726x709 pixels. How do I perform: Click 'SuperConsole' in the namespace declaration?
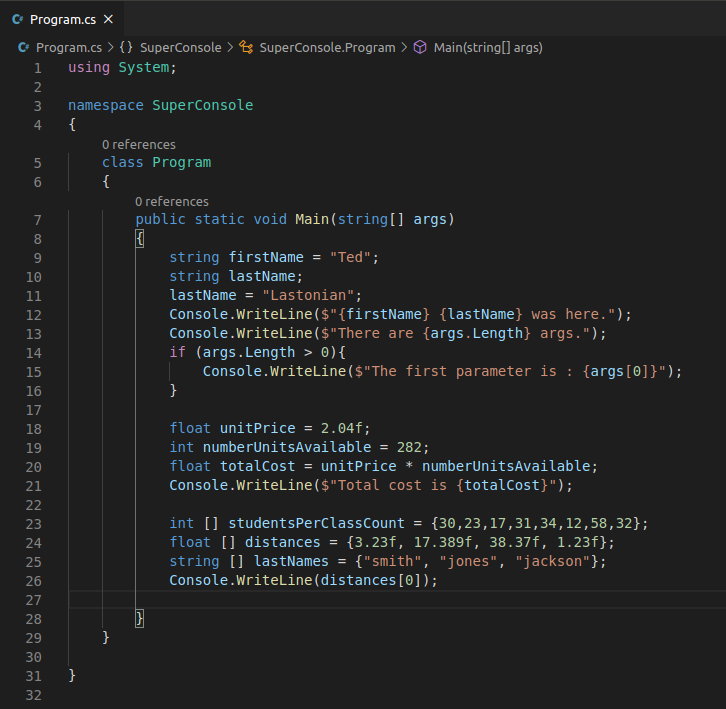[x=203, y=106]
